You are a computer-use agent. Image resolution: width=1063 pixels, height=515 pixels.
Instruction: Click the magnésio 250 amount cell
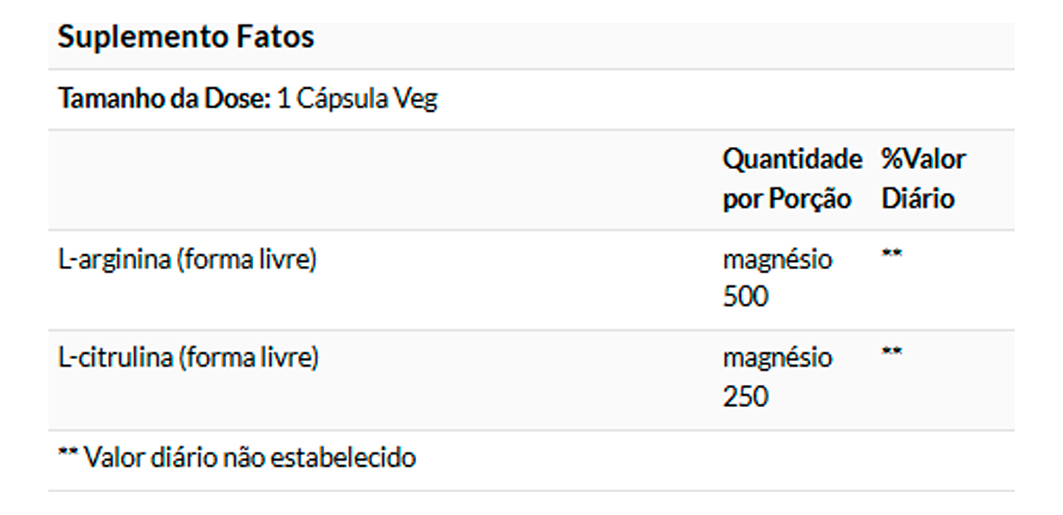click(777, 377)
